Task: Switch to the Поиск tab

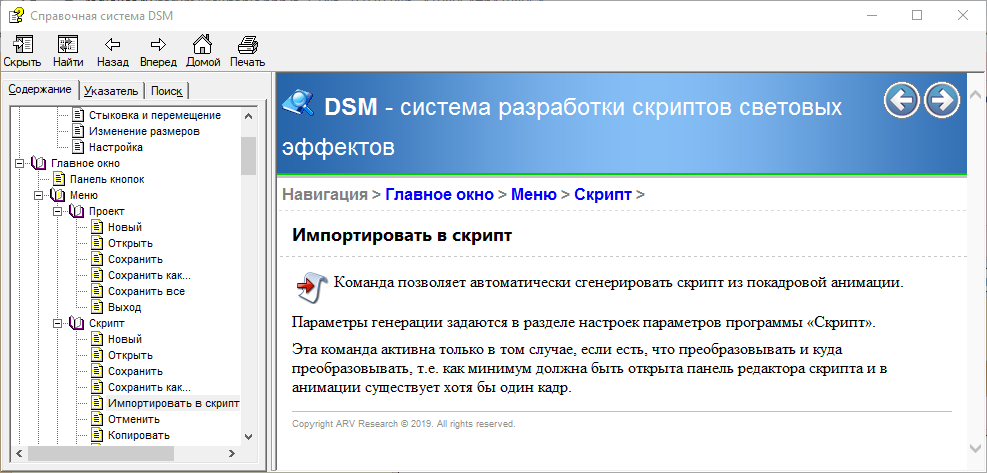Action: pos(166,91)
